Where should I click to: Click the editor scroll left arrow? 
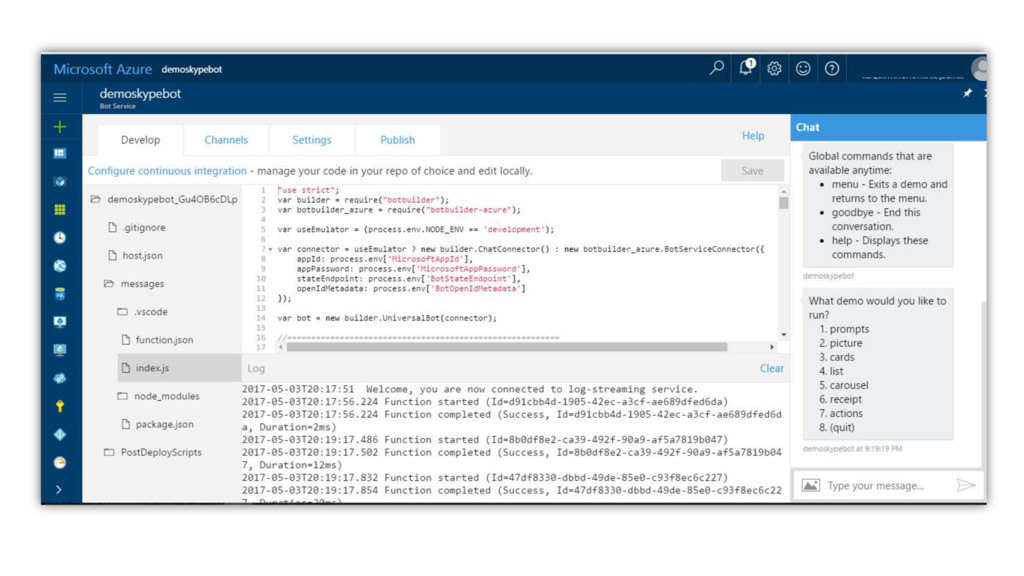[281, 347]
